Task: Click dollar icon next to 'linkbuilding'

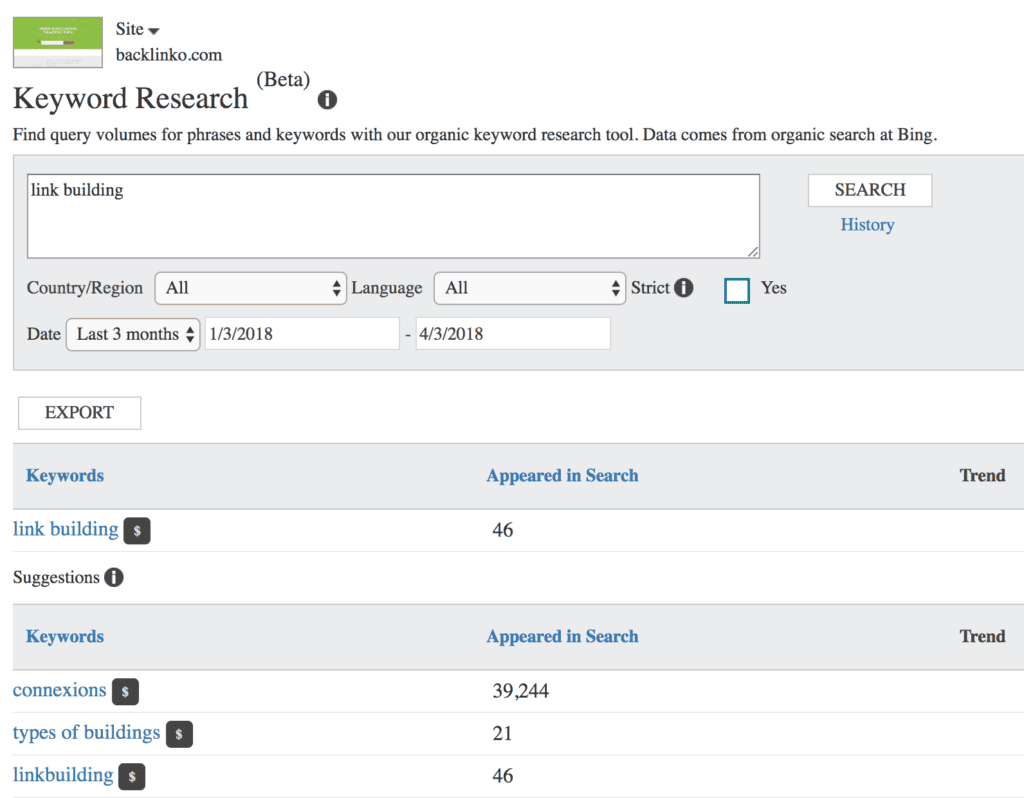Action: coord(132,777)
